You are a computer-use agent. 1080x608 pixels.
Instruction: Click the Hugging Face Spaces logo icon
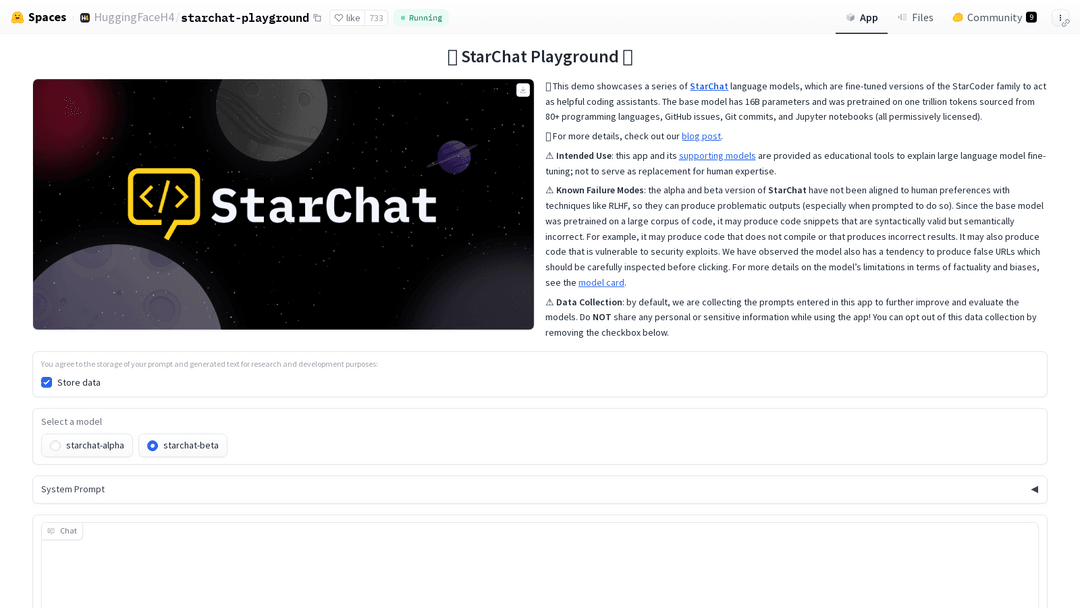coord(17,18)
